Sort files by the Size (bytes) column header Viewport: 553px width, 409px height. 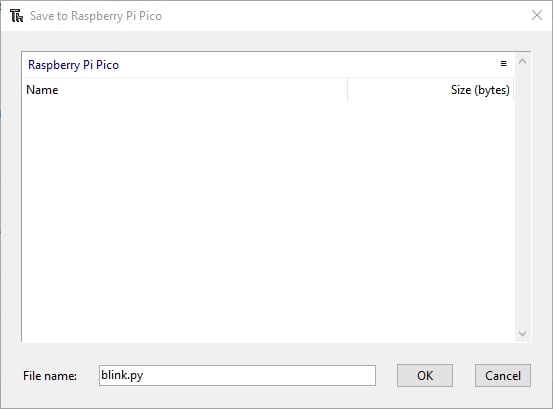[431, 90]
